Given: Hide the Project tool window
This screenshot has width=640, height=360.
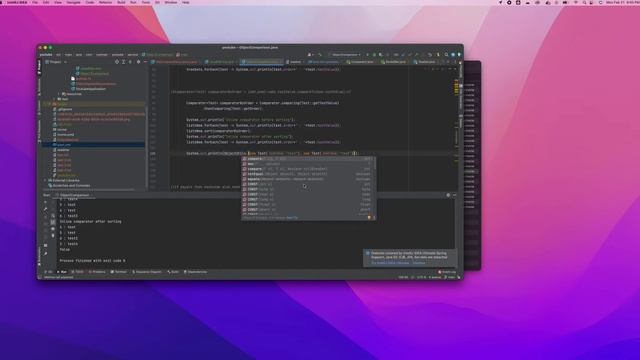Looking at the screenshot, I should tap(145, 62).
